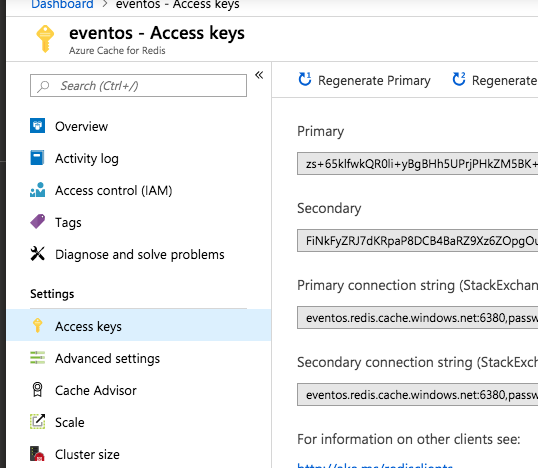Image resolution: width=538 pixels, height=468 pixels.
Task: Click 'Secondary connection string' label
Action: tap(418, 362)
